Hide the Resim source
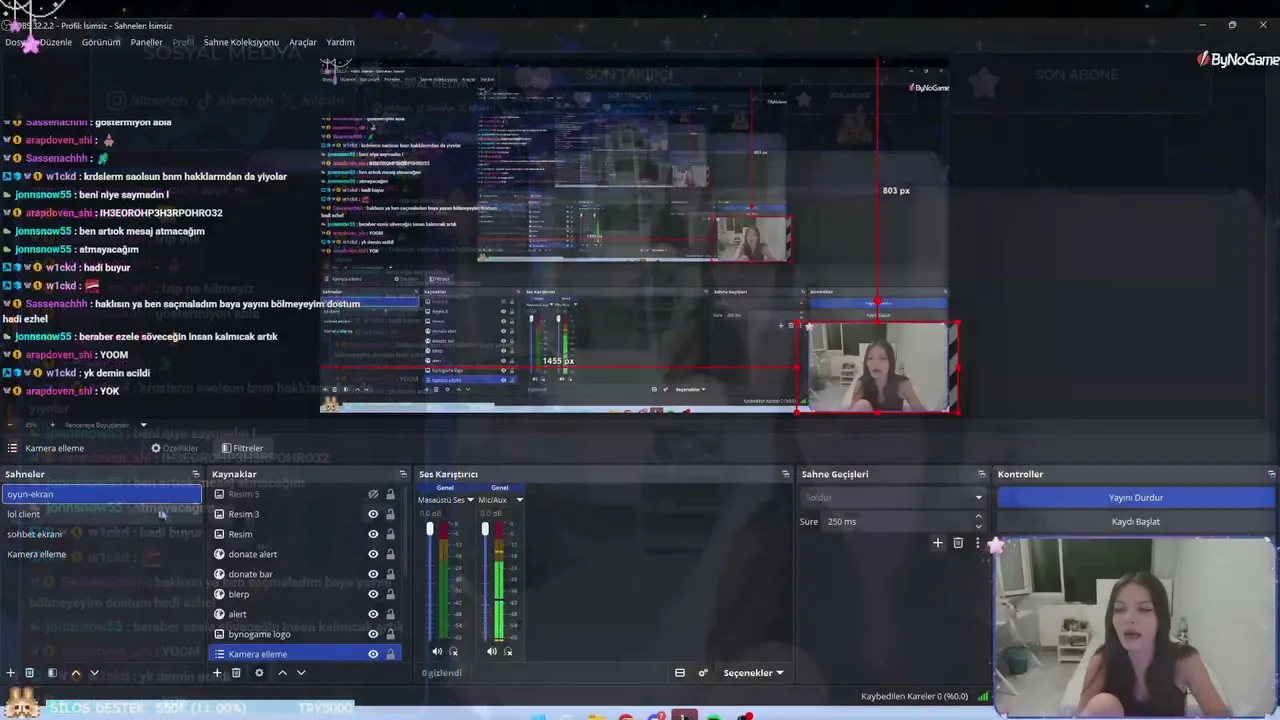Viewport: 1280px width, 720px height. point(373,534)
